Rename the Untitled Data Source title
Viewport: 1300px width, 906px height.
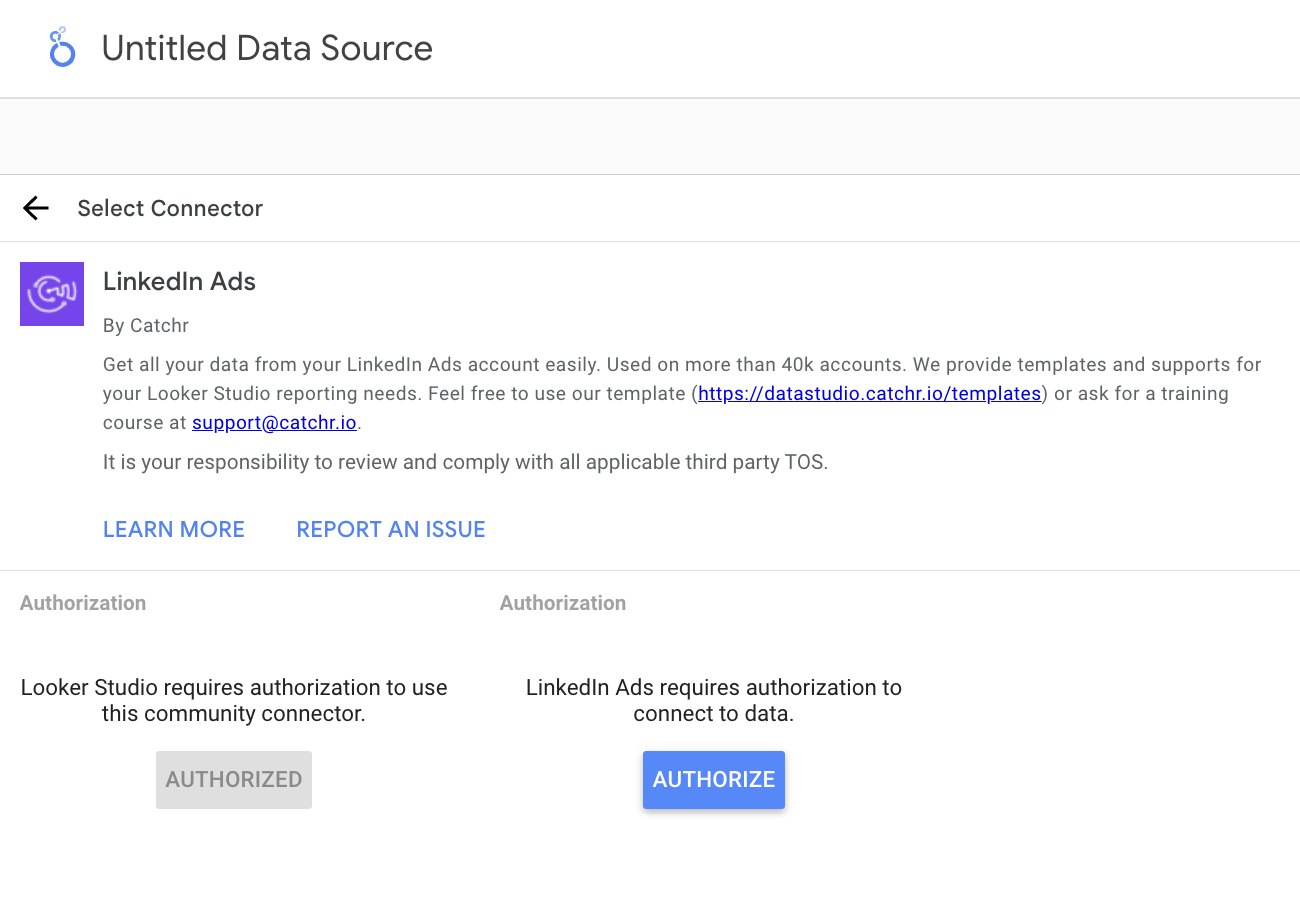click(x=266, y=48)
